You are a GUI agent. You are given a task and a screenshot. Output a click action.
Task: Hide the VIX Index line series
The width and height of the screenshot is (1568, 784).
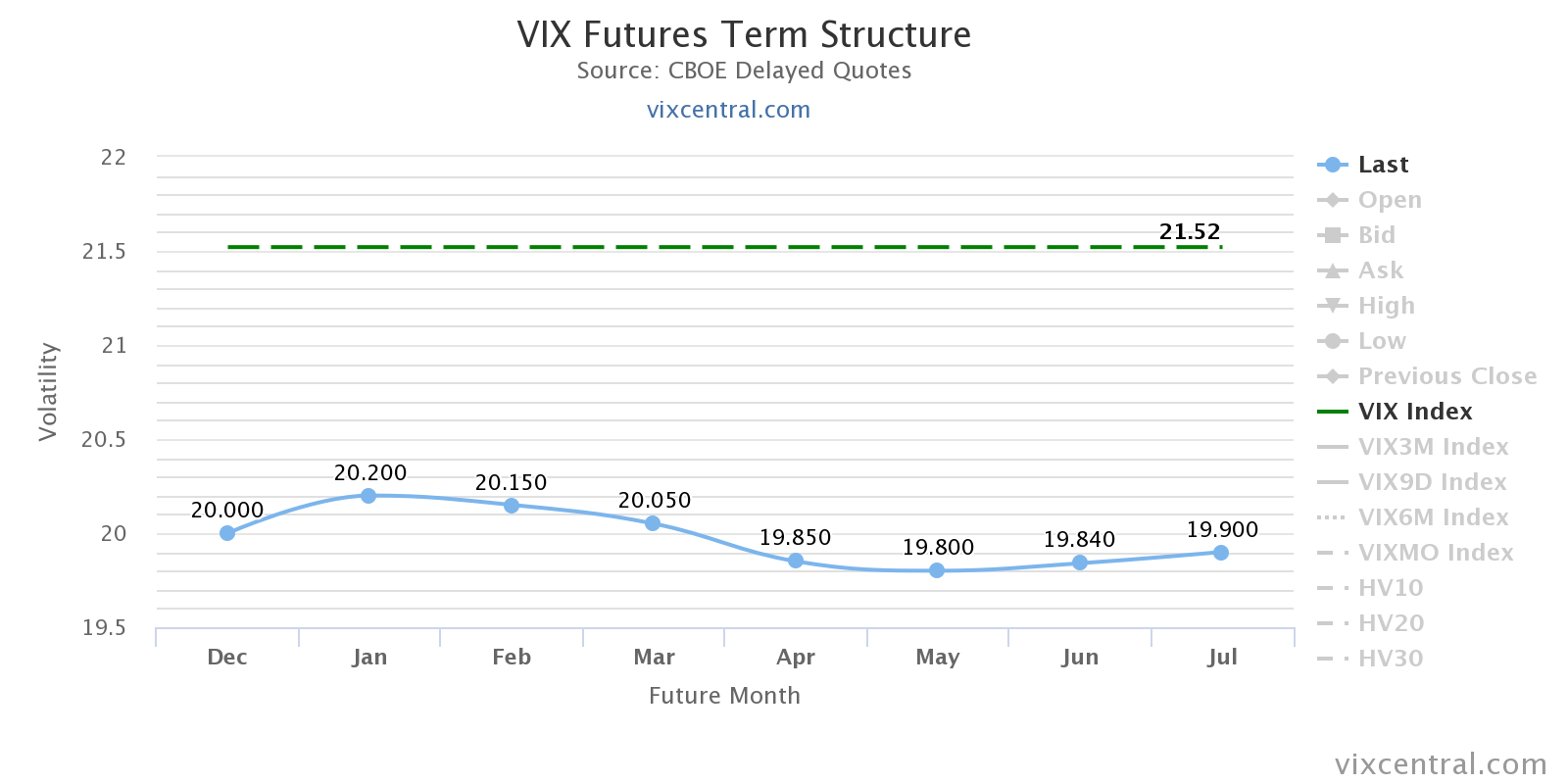(1414, 412)
